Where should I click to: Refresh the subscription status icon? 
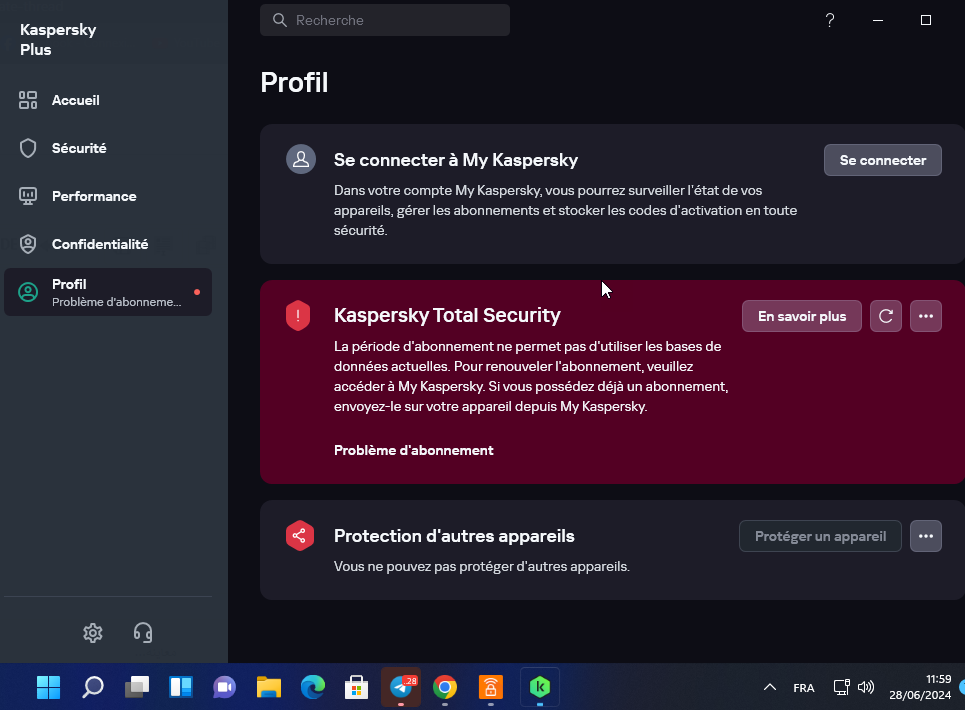point(886,316)
